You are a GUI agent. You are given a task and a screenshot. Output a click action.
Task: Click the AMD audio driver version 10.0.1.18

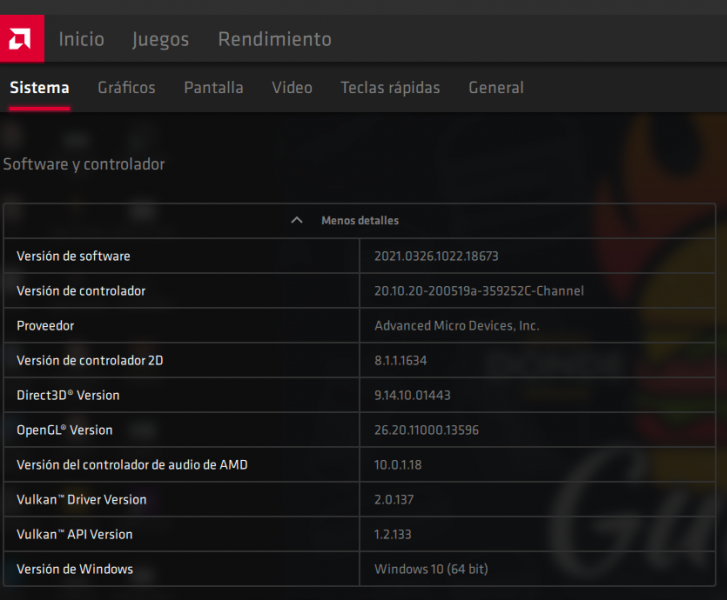[x=398, y=465]
